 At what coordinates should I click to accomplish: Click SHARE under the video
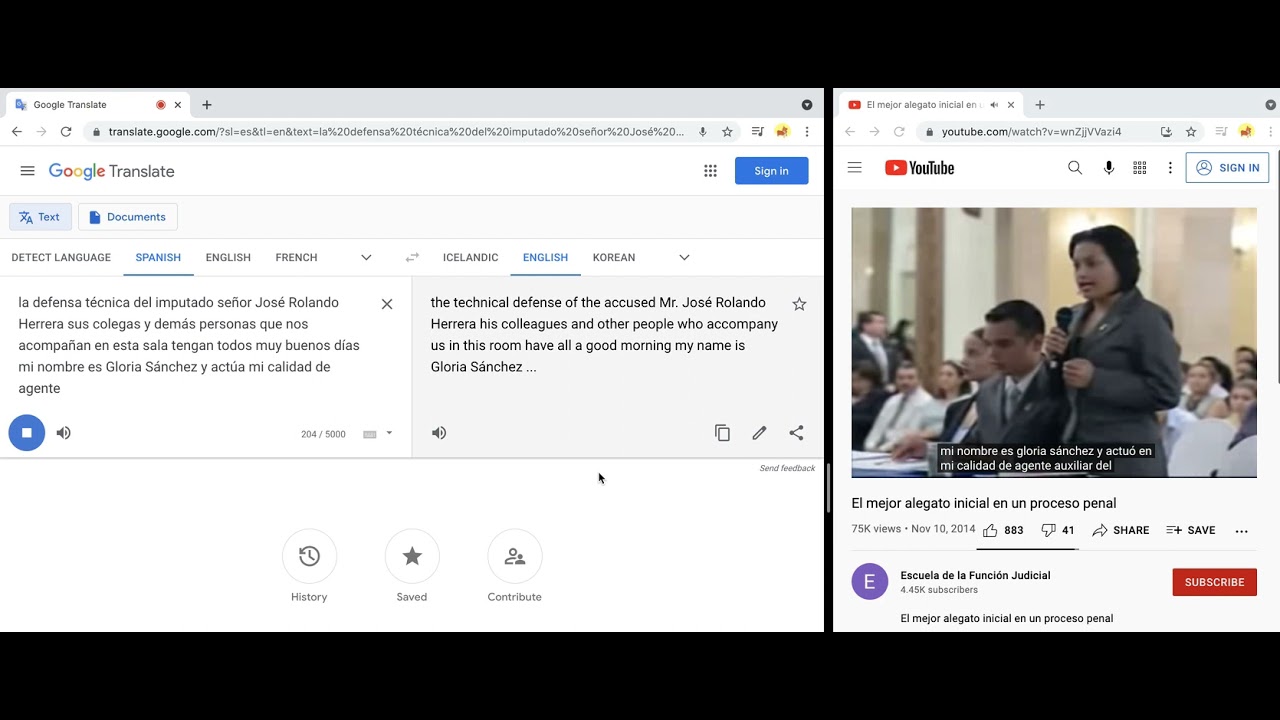coord(1121,530)
